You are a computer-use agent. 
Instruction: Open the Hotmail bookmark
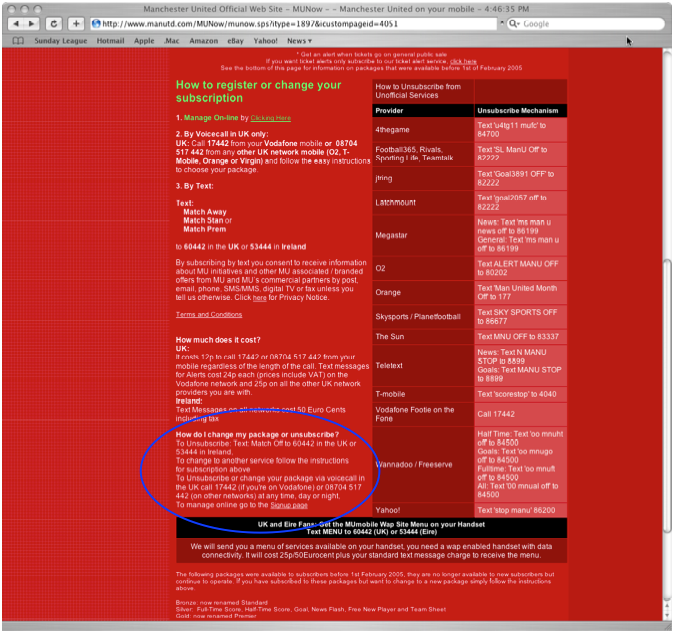[x=111, y=41]
